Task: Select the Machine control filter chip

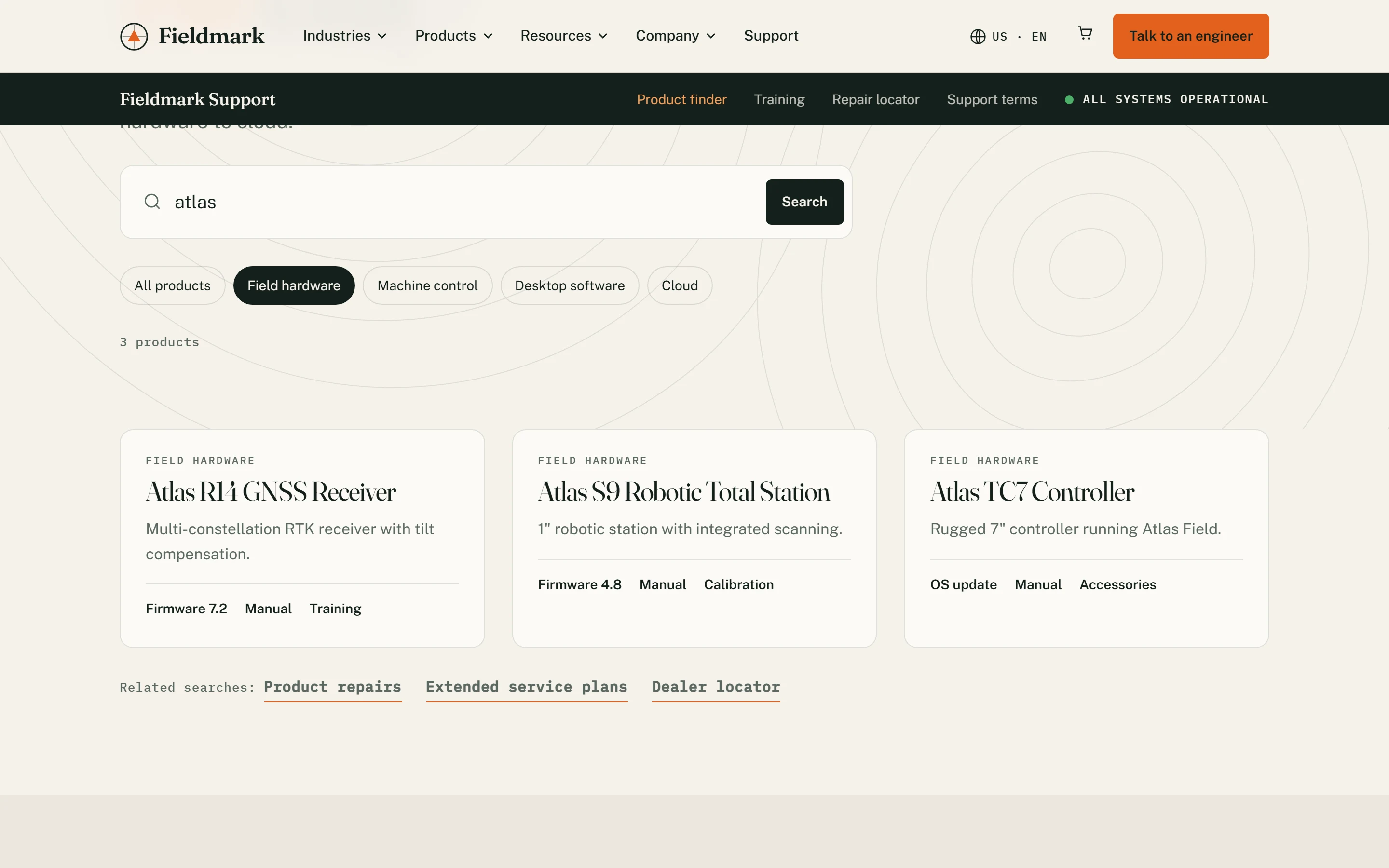Action: 427,285
